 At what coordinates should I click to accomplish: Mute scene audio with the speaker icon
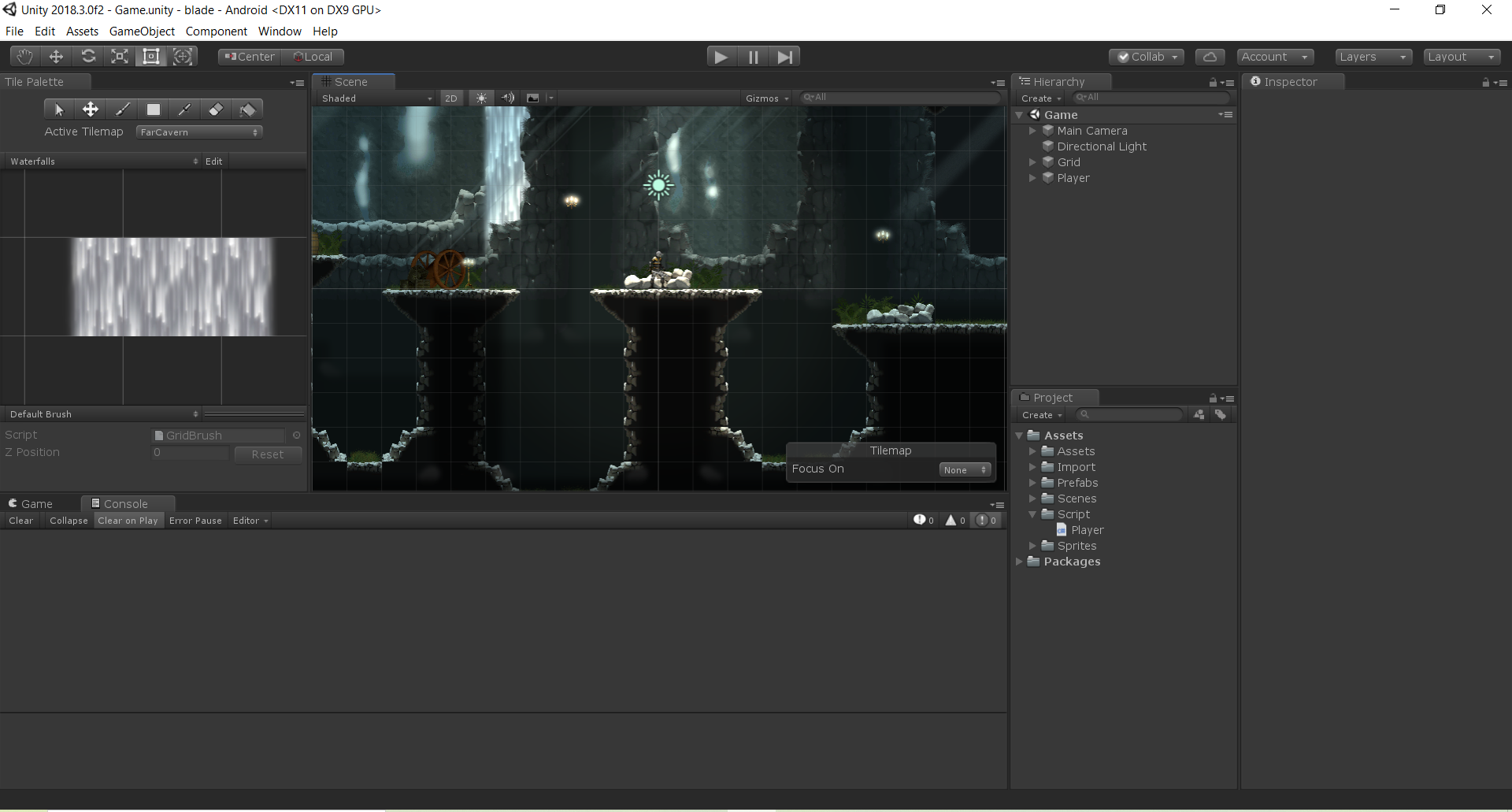[507, 98]
